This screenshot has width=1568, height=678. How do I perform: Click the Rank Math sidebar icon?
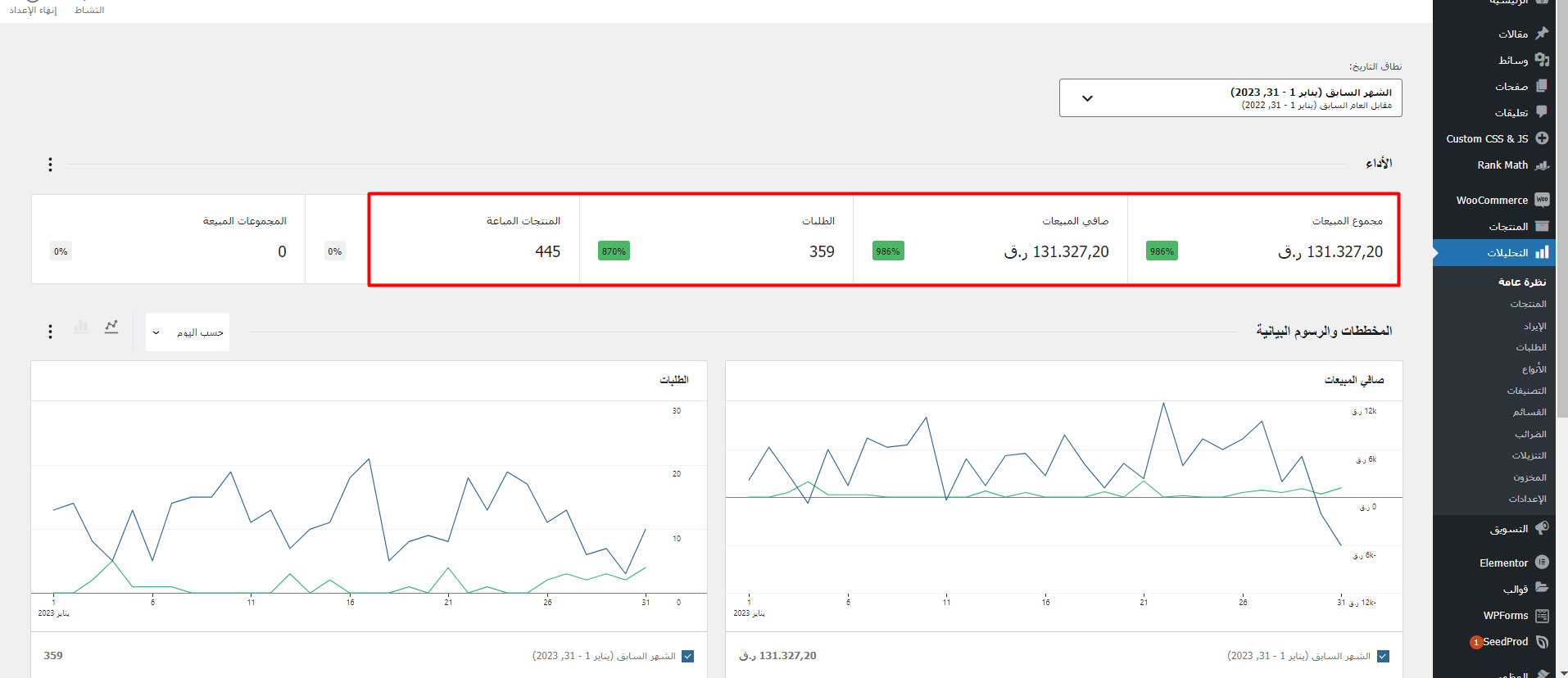[x=1542, y=165]
